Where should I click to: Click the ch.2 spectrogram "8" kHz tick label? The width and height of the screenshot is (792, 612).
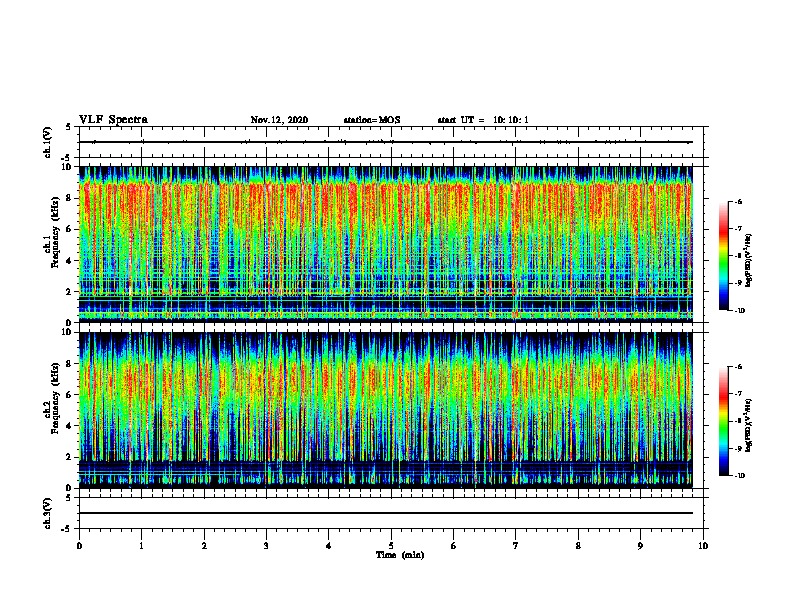click(x=69, y=364)
